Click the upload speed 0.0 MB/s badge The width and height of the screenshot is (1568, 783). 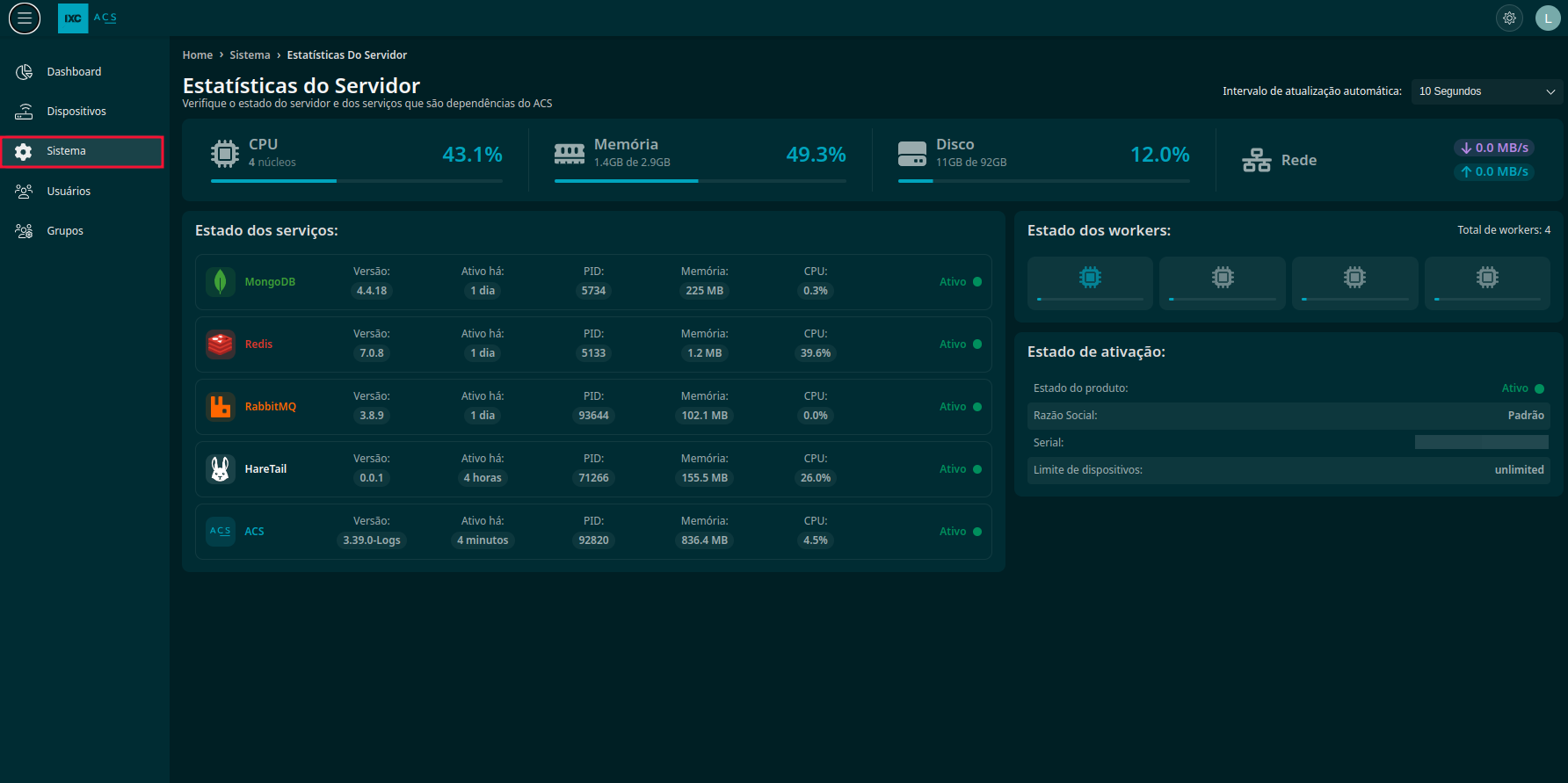[x=1494, y=171]
